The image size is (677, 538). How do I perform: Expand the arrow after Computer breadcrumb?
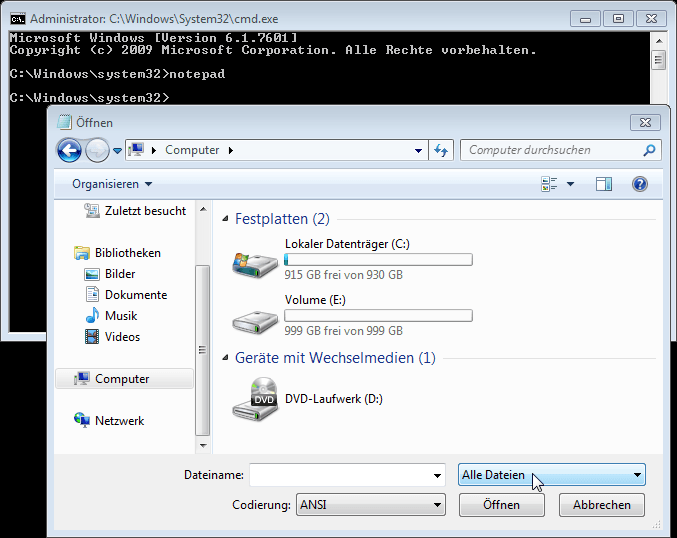(x=231, y=150)
